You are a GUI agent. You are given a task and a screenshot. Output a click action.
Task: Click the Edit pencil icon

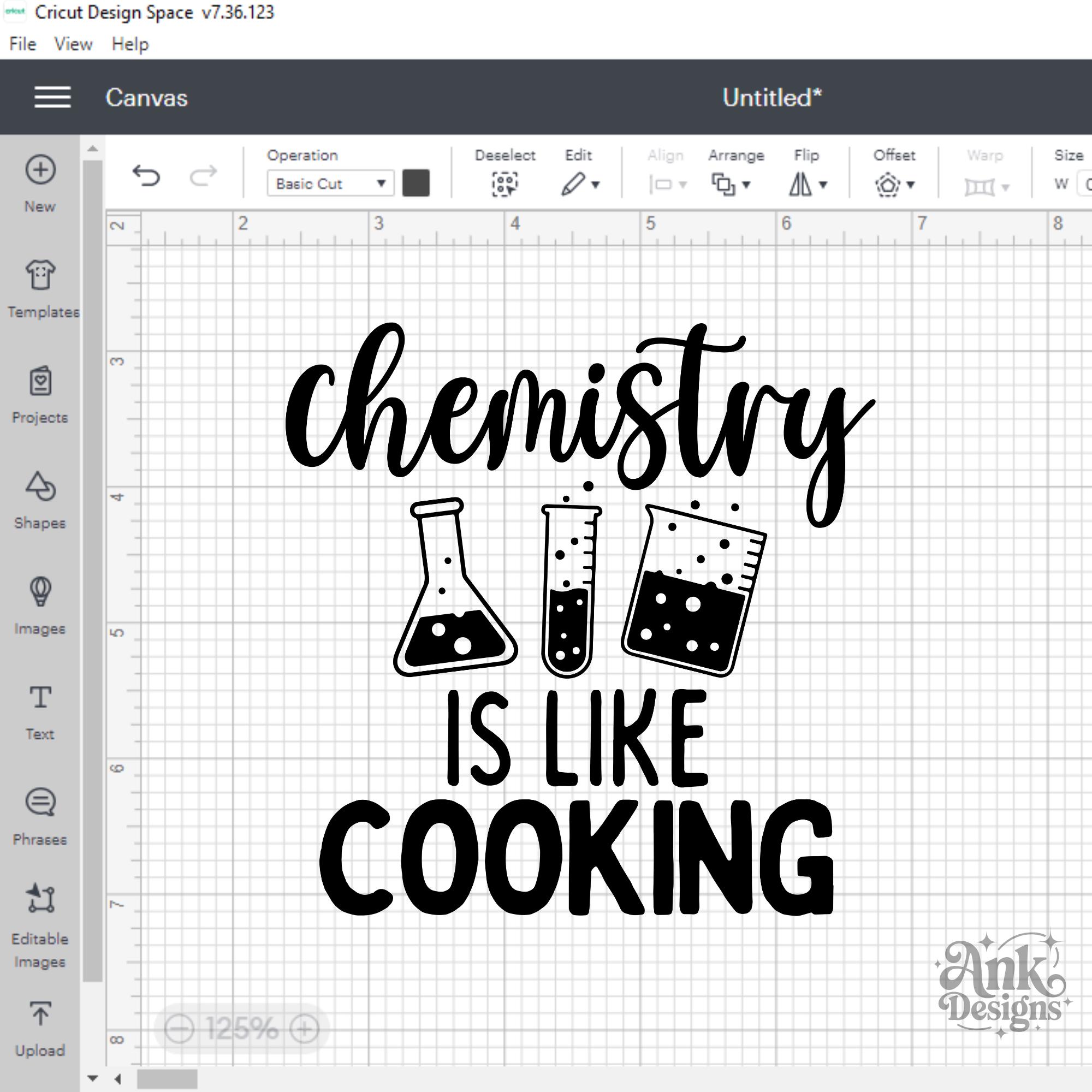[x=573, y=184]
